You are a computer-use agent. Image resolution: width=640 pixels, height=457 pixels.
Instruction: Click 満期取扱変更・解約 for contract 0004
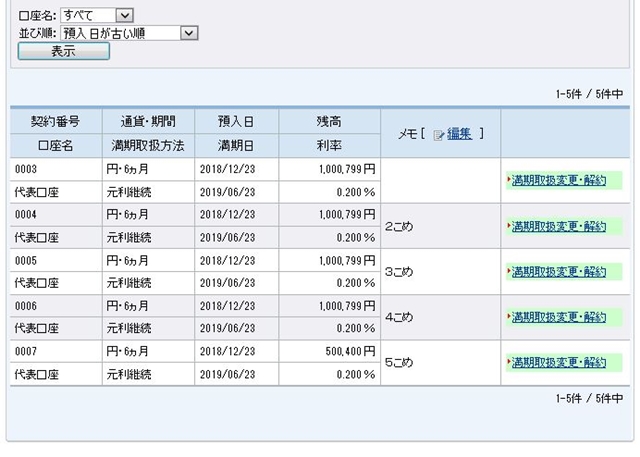coord(559,226)
